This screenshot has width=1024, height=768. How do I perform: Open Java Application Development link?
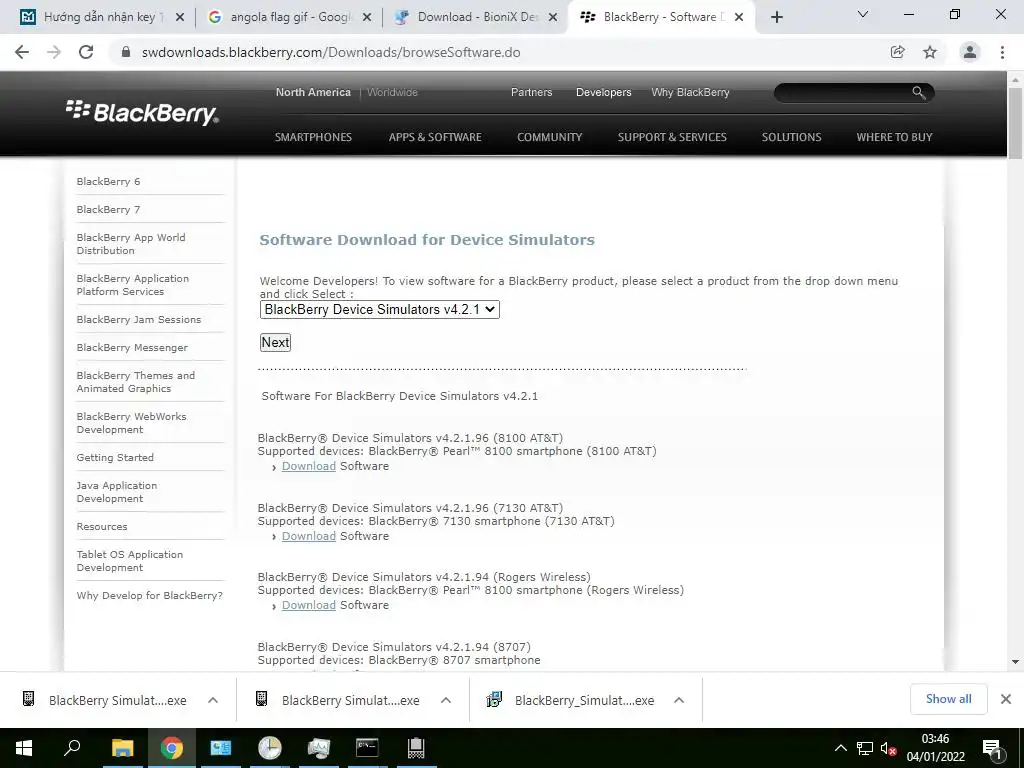pyautogui.click(x=117, y=492)
